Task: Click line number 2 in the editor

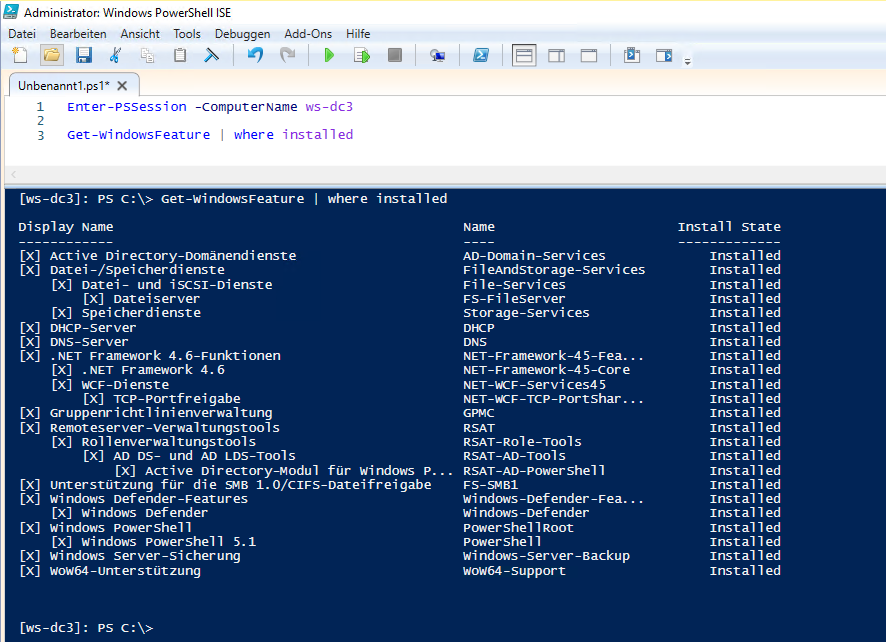Action: (x=40, y=120)
